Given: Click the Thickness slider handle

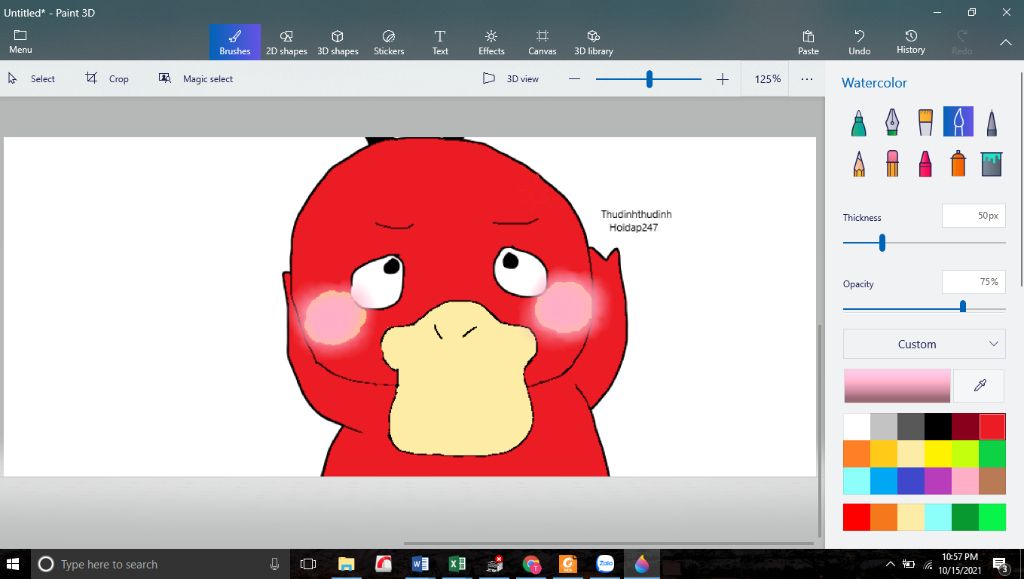Looking at the screenshot, I should pyautogui.click(x=882, y=243).
